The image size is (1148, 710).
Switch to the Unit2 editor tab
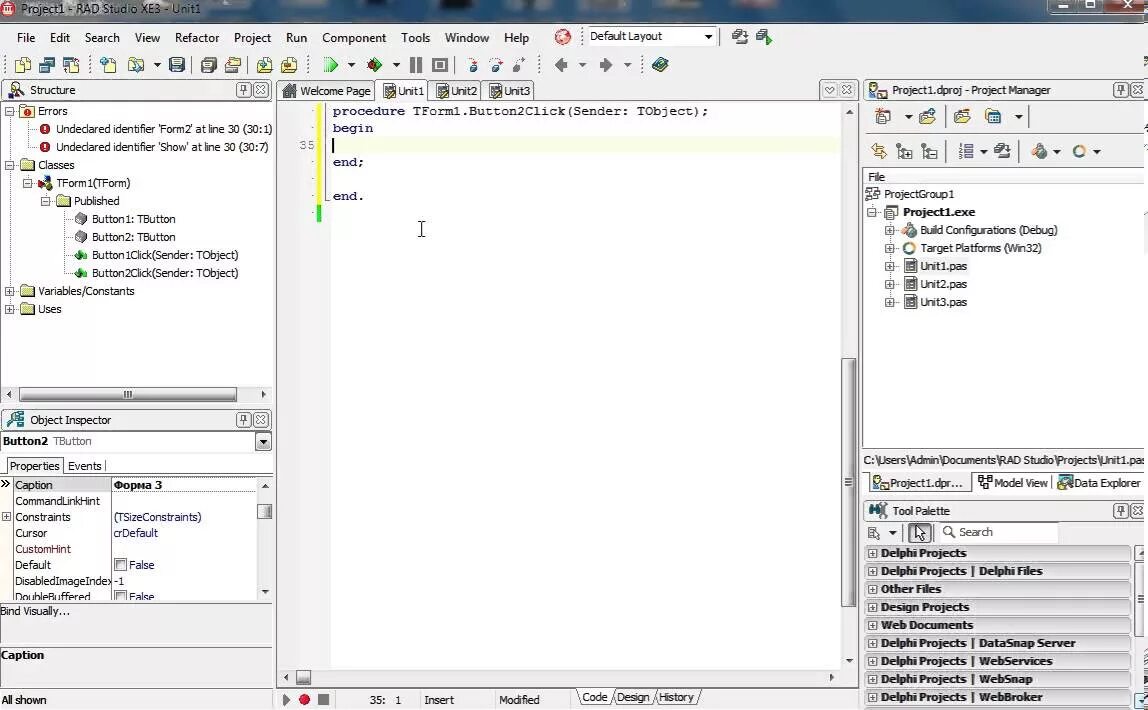[x=456, y=91]
